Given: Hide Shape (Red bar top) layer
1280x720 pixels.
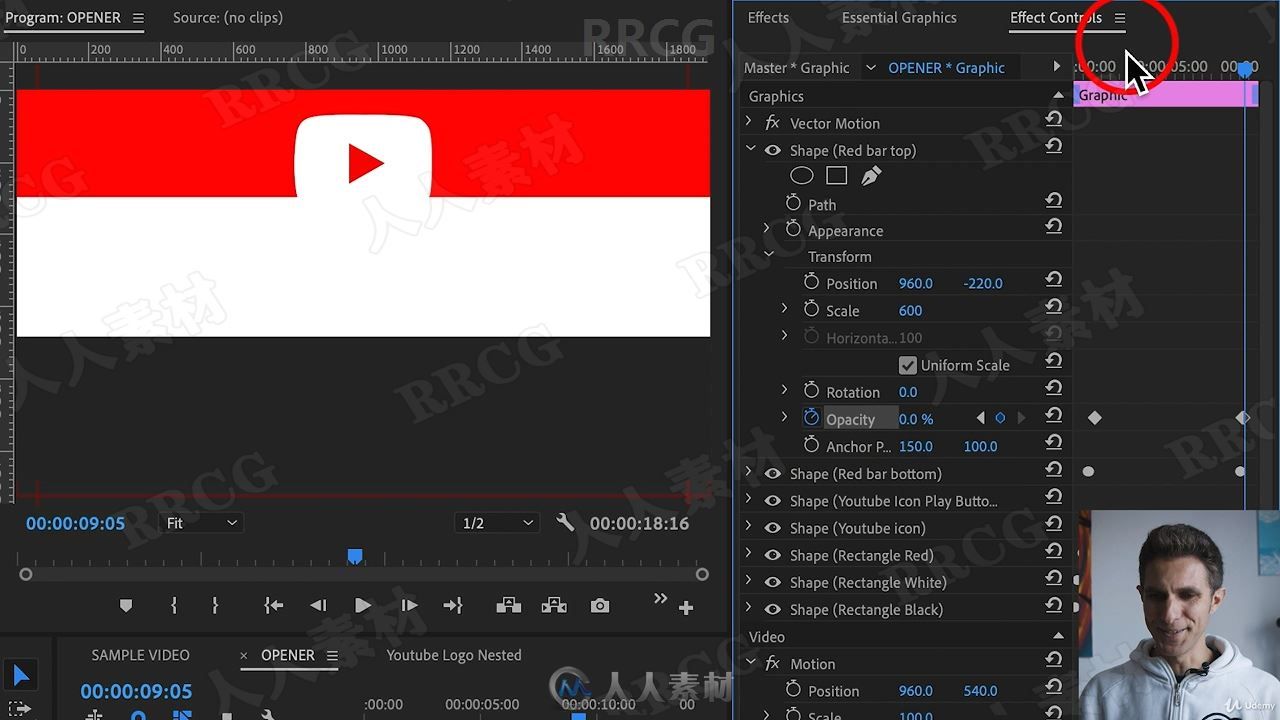Looking at the screenshot, I should 773,150.
